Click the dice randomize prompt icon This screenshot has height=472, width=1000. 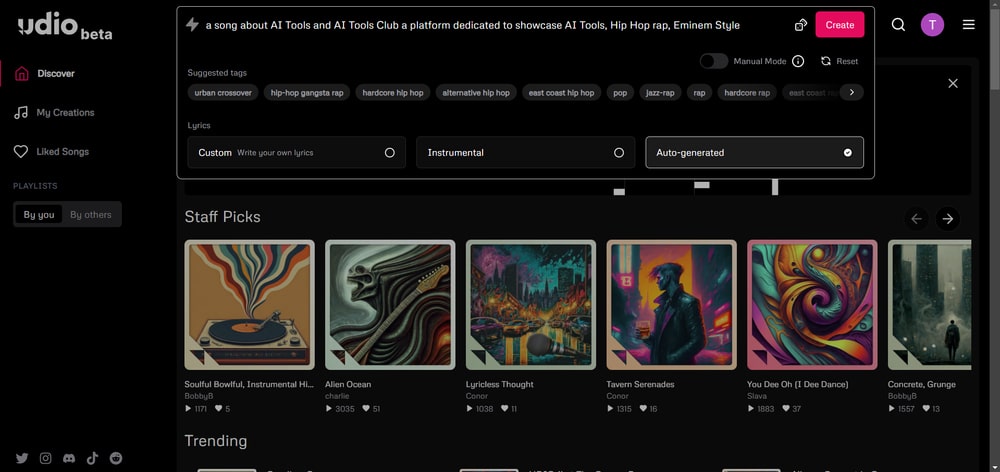coord(800,25)
